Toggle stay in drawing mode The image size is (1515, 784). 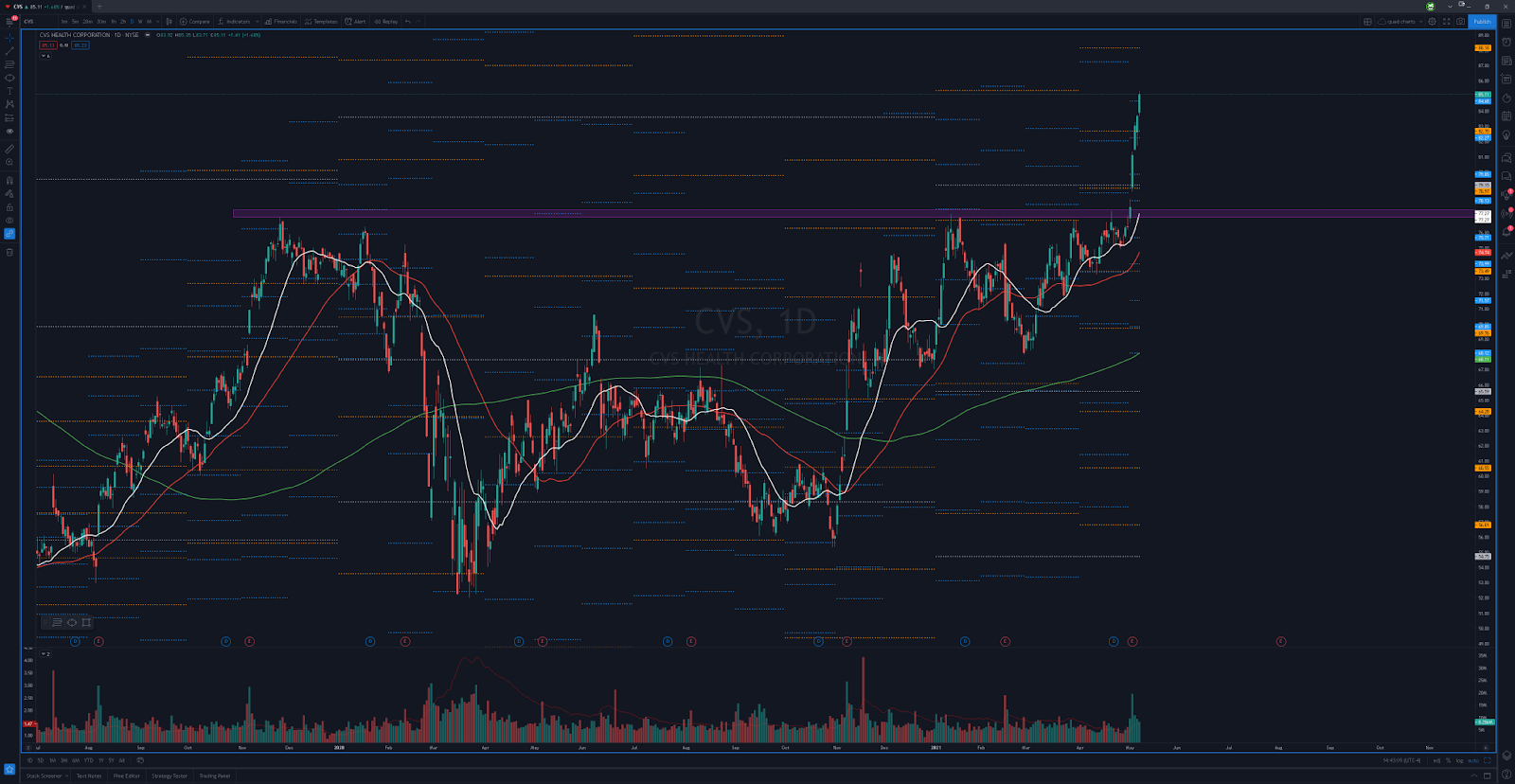9,193
